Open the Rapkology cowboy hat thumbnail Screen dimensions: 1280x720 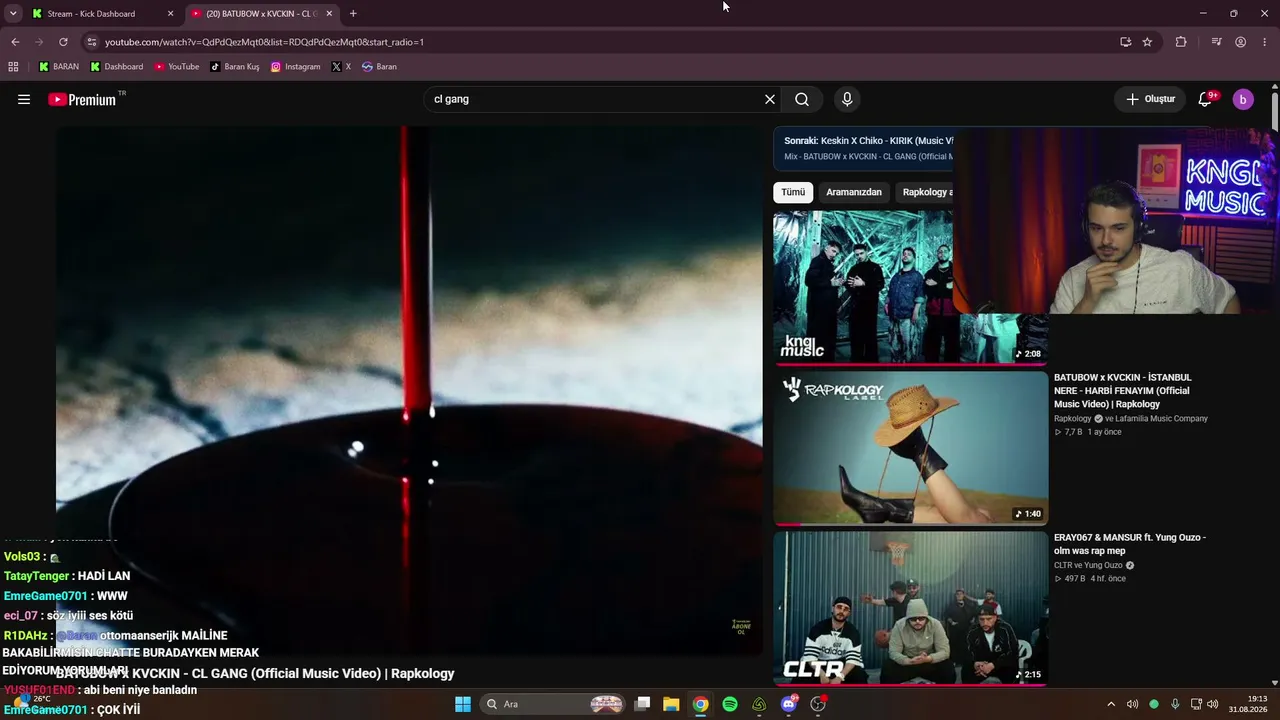click(911, 448)
